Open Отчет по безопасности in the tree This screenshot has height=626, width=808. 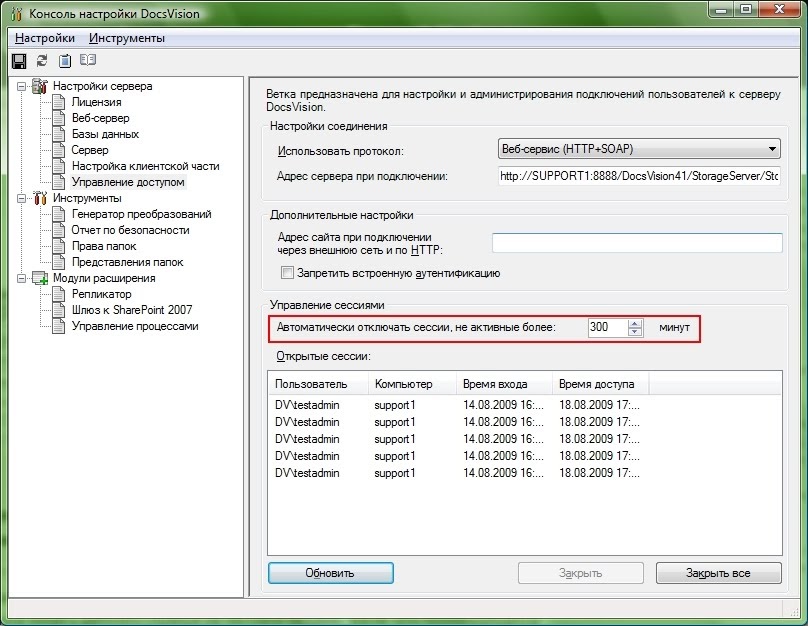pyautogui.click(x=130, y=230)
